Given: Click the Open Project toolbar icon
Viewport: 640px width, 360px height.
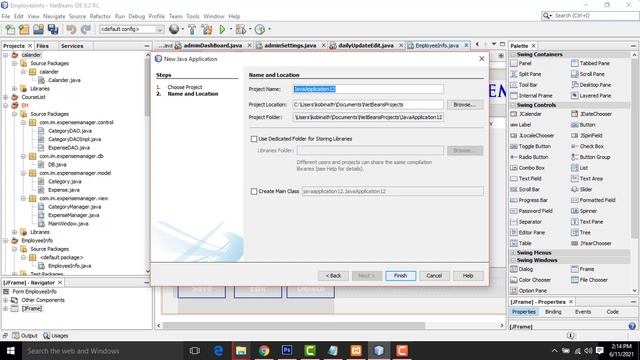Looking at the screenshot, I should (38, 29).
